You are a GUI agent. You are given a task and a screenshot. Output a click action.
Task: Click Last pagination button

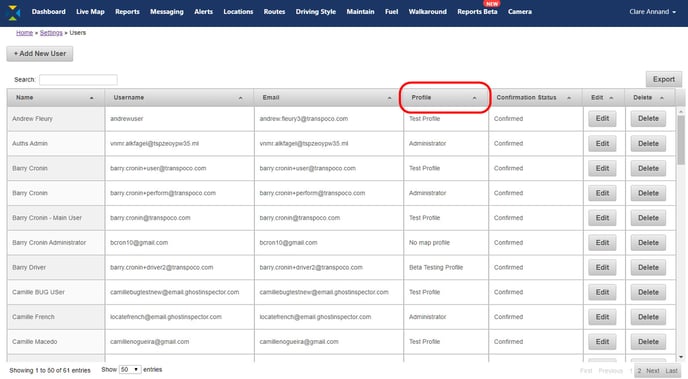pos(671,371)
